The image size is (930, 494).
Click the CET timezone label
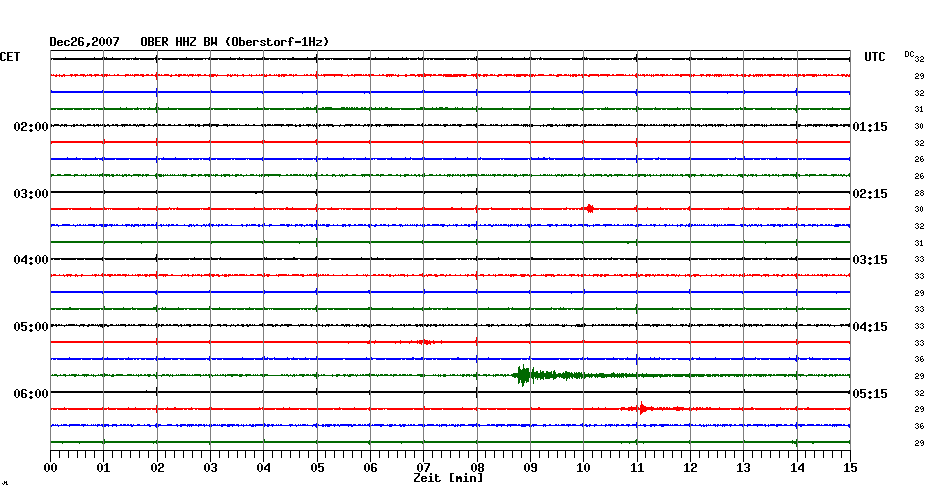point(10,57)
